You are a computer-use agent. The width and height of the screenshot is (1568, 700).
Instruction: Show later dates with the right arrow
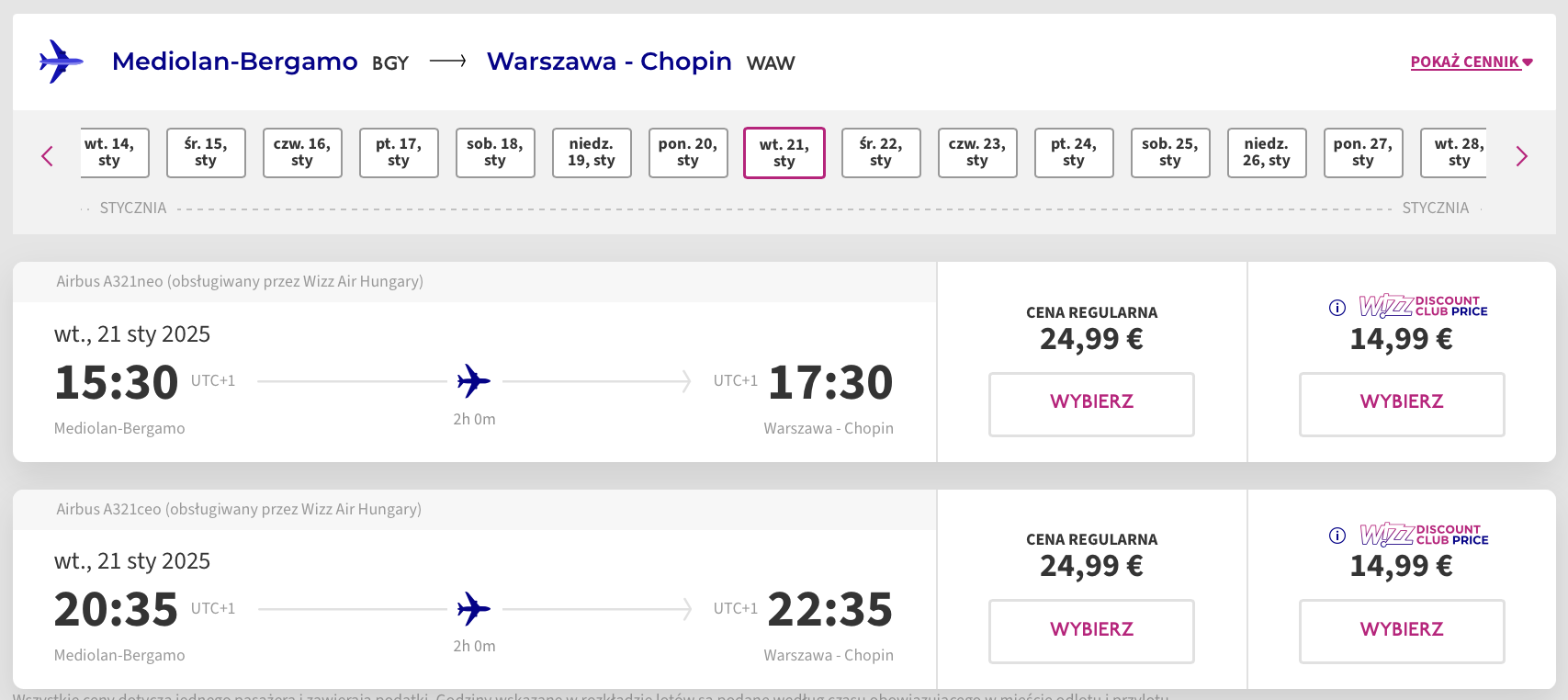pos(1521,156)
